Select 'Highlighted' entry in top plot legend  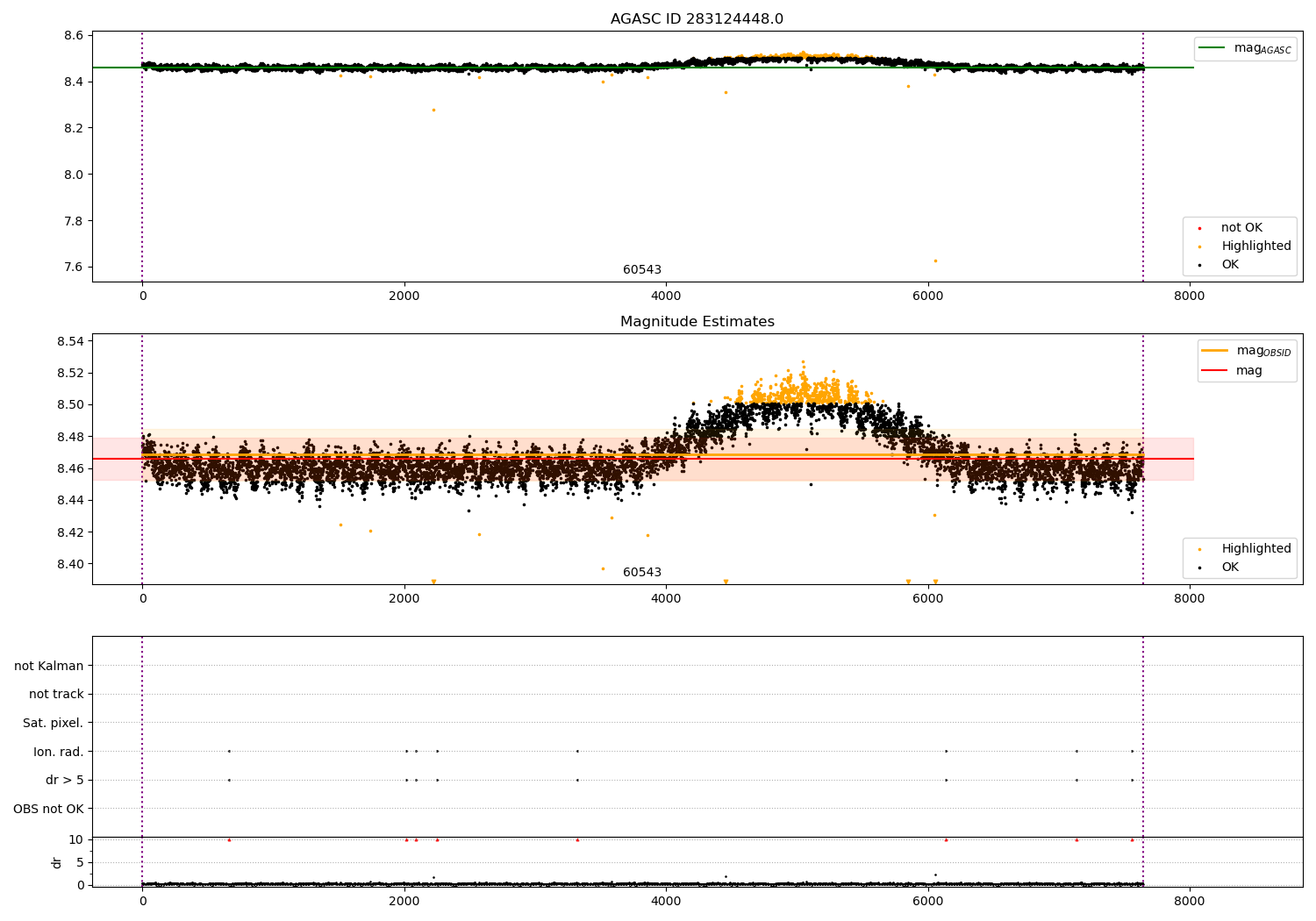(x=1255, y=246)
